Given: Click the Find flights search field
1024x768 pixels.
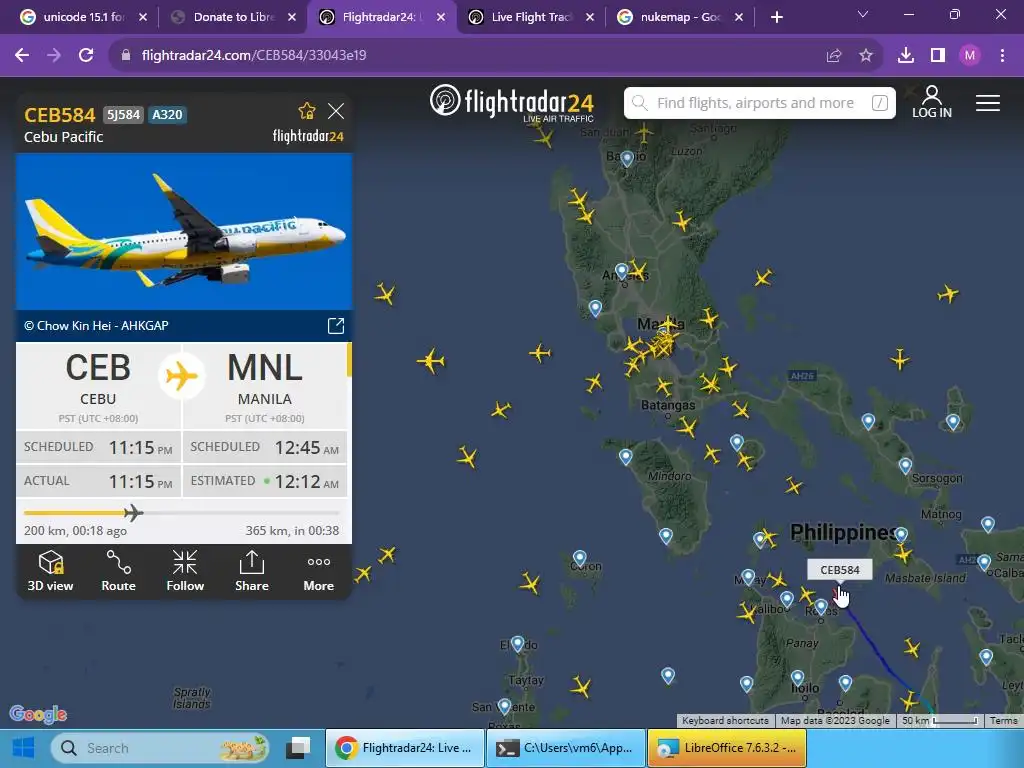Looking at the screenshot, I should click(760, 103).
